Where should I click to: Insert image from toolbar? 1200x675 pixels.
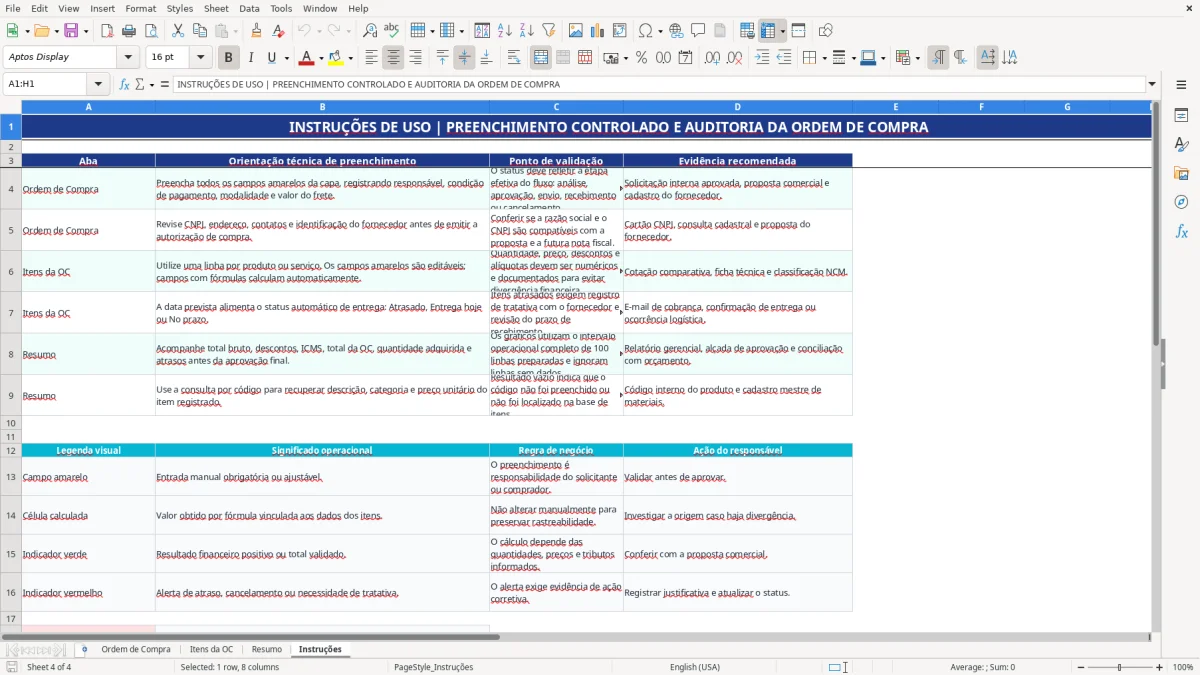pos(577,31)
